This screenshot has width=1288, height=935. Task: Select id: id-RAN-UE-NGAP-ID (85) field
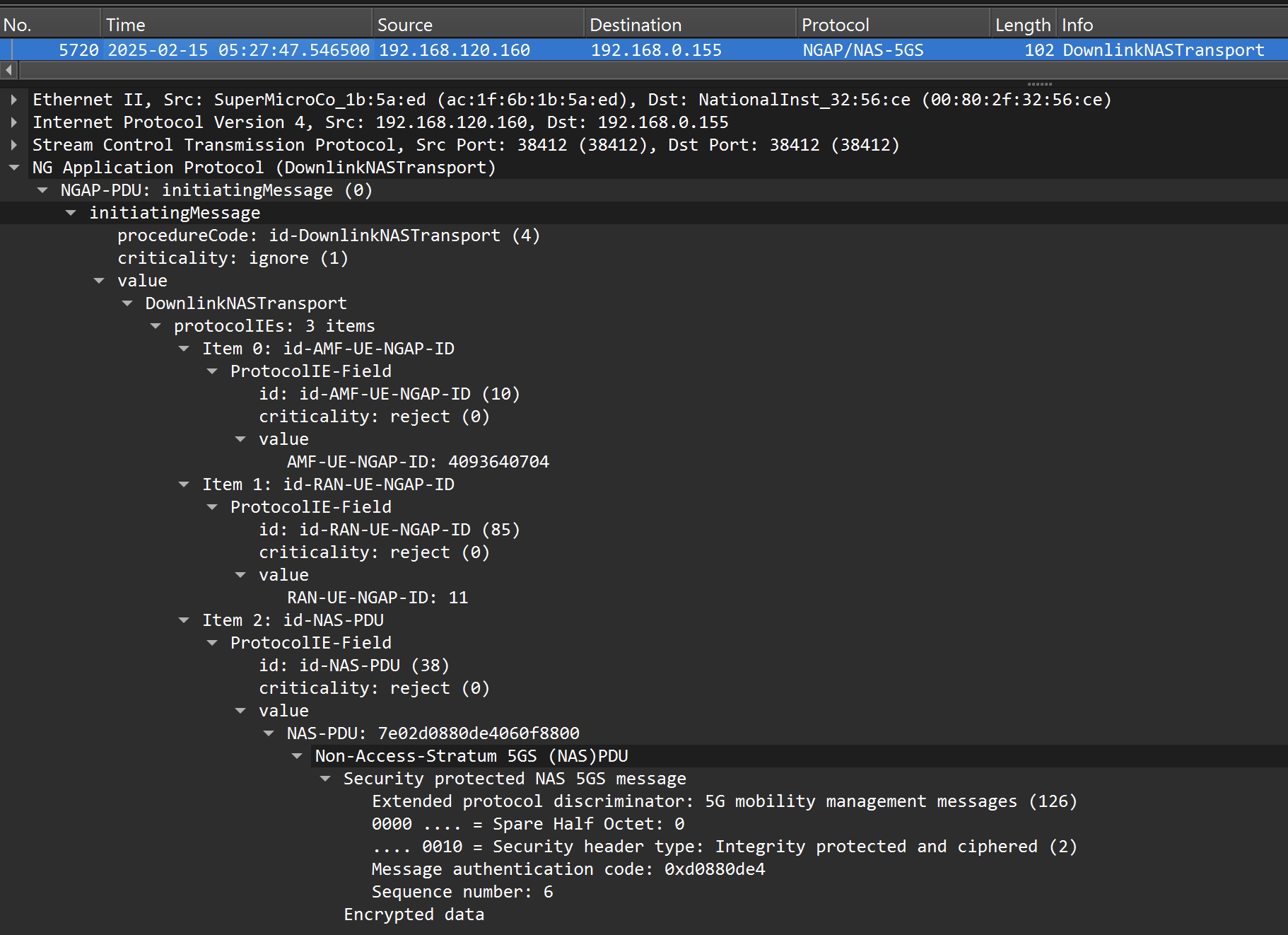(390, 530)
